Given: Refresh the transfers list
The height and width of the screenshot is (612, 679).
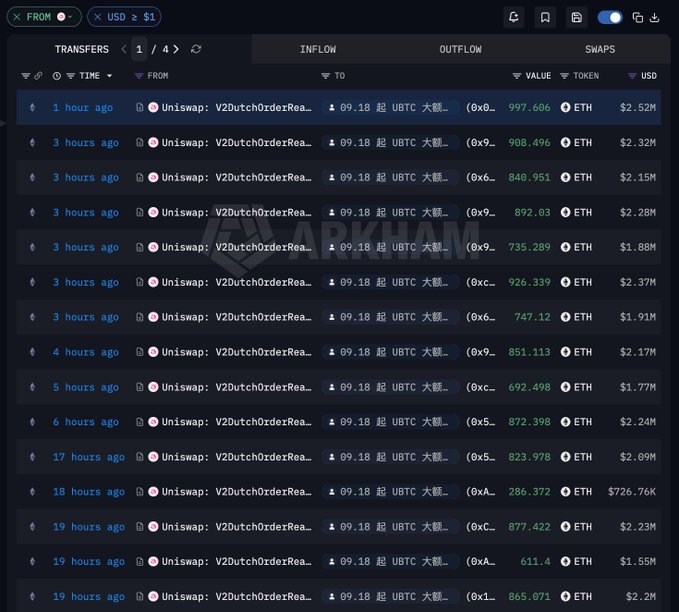Looking at the screenshot, I should 196,49.
